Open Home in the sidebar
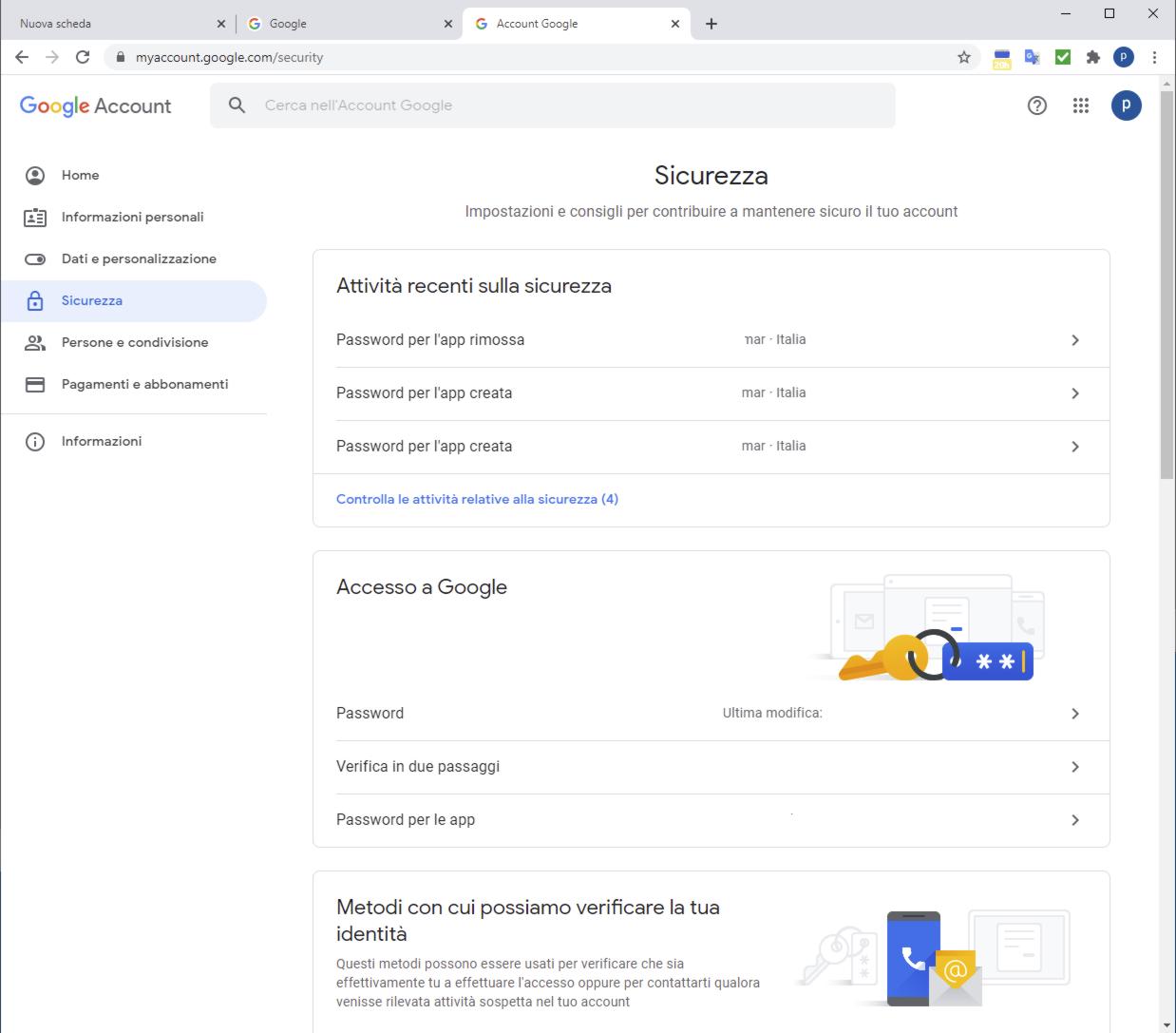 point(134,175)
